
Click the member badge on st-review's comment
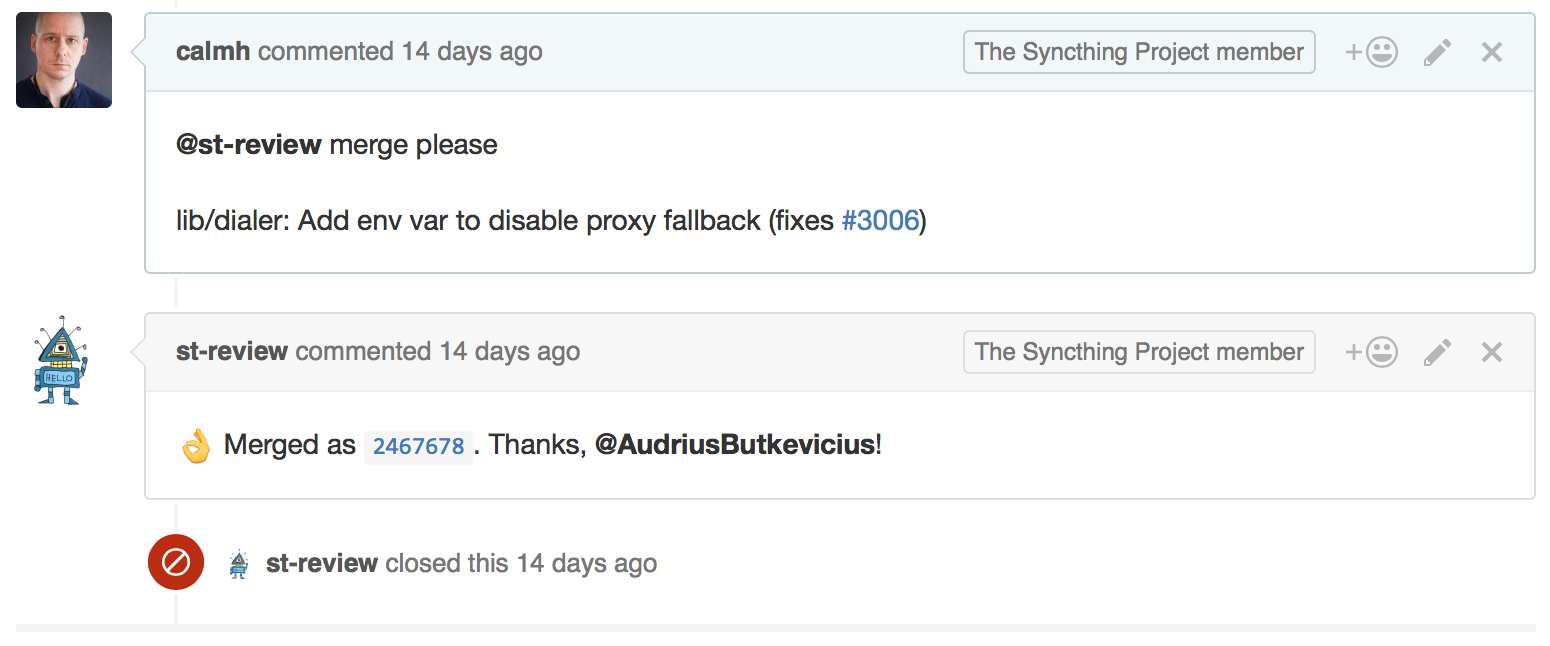point(1139,352)
